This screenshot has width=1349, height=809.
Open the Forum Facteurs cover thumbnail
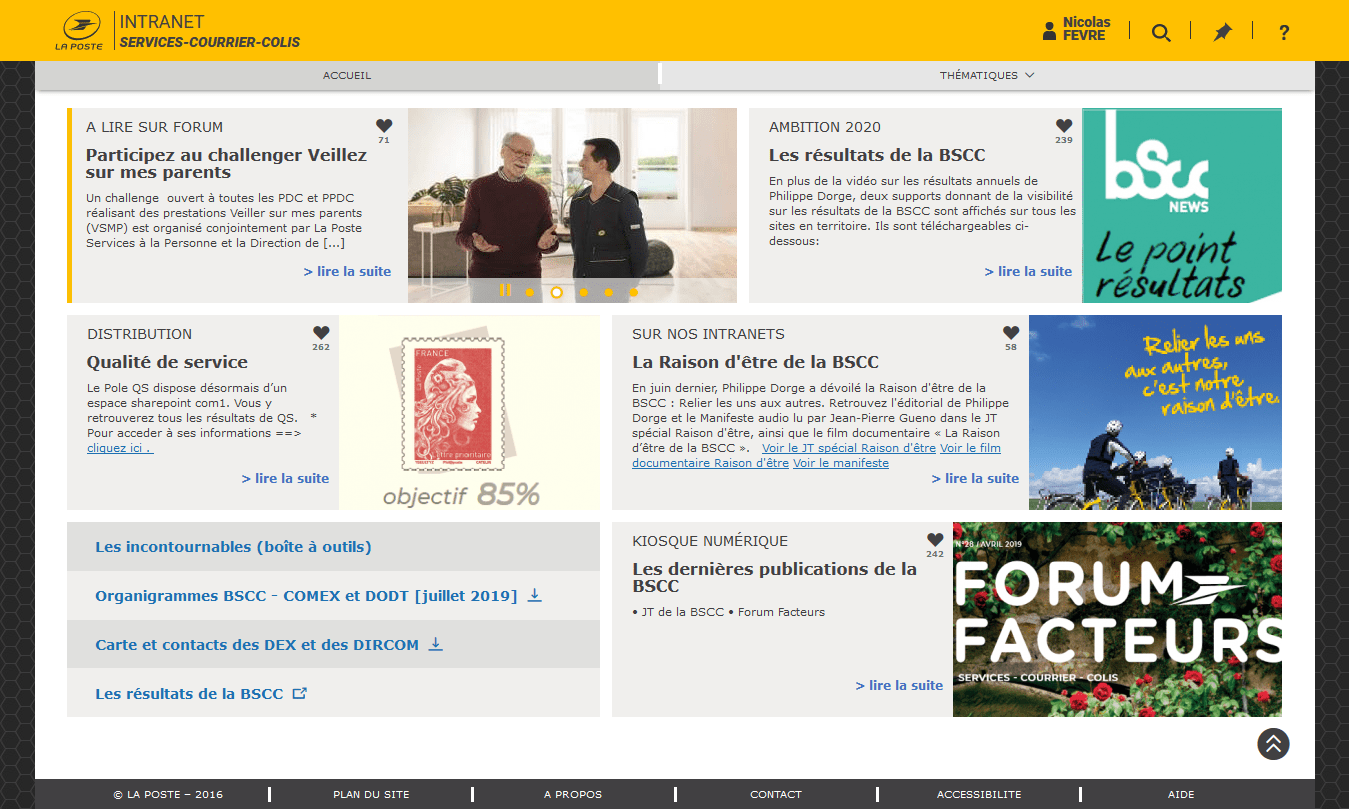(1117, 619)
